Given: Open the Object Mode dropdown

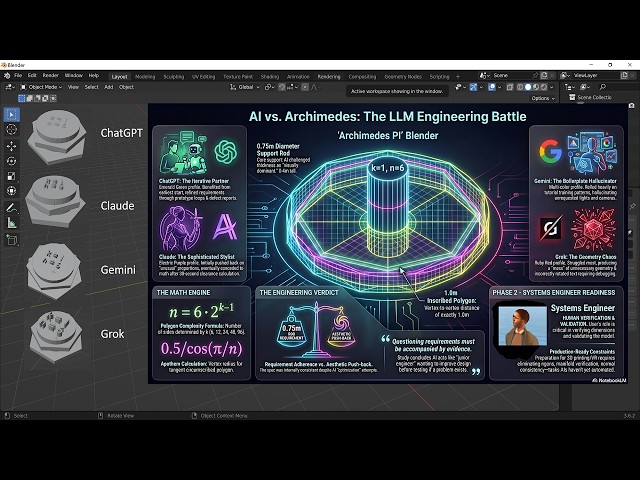Looking at the screenshot, I should coord(41,87).
